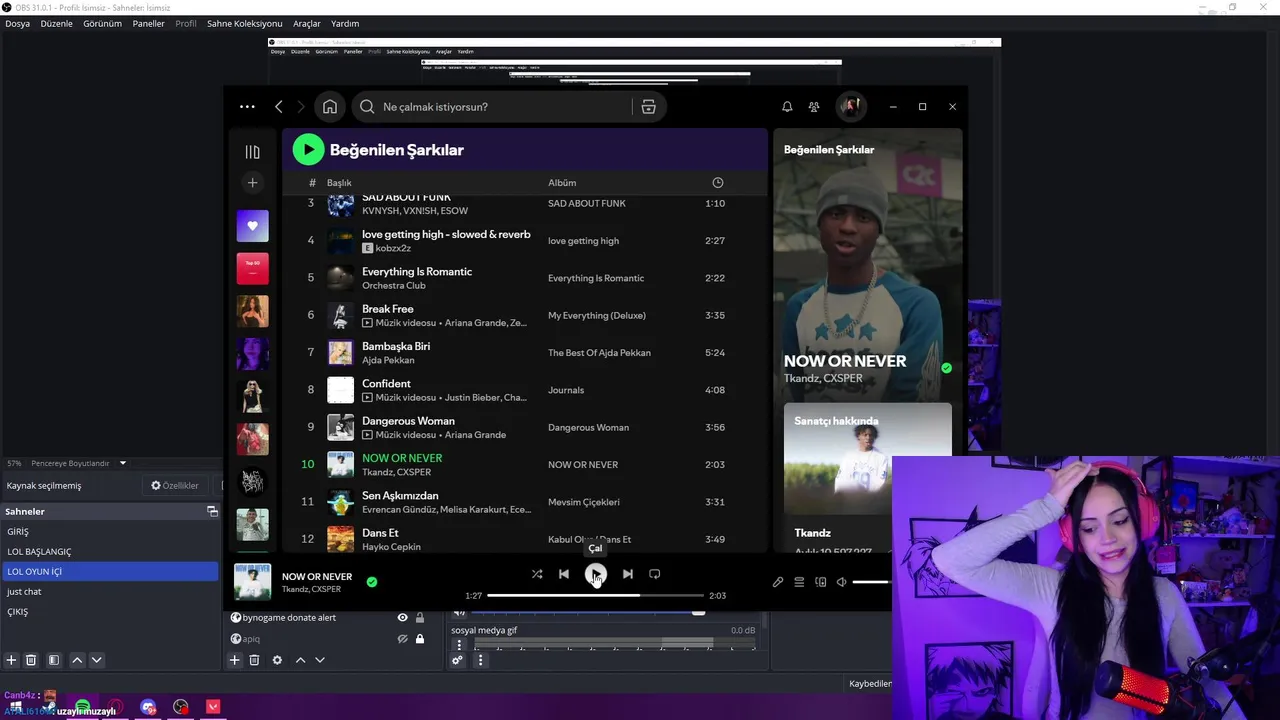Open the lyrics microphone icon

click(x=778, y=582)
